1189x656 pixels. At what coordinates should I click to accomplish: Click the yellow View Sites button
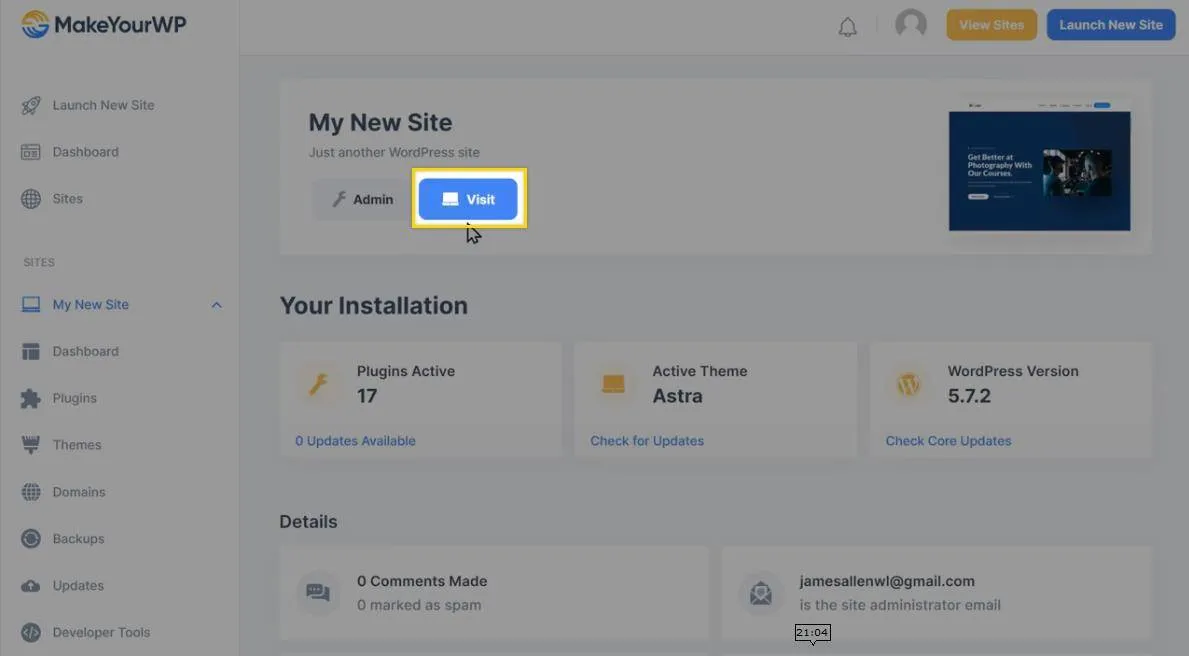pyautogui.click(x=991, y=25)
